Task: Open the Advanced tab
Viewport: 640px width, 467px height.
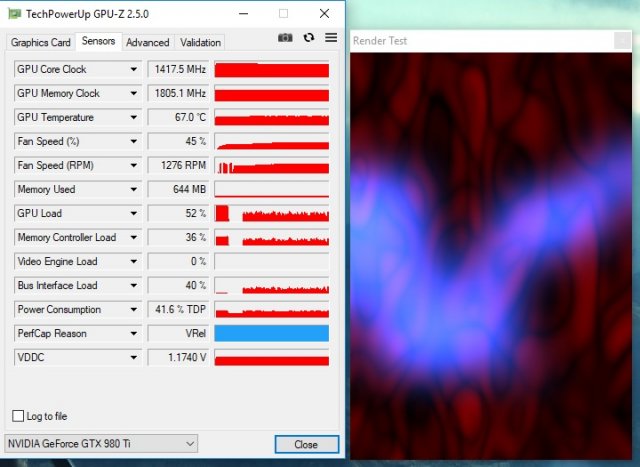Action: [x=147, y=42]
